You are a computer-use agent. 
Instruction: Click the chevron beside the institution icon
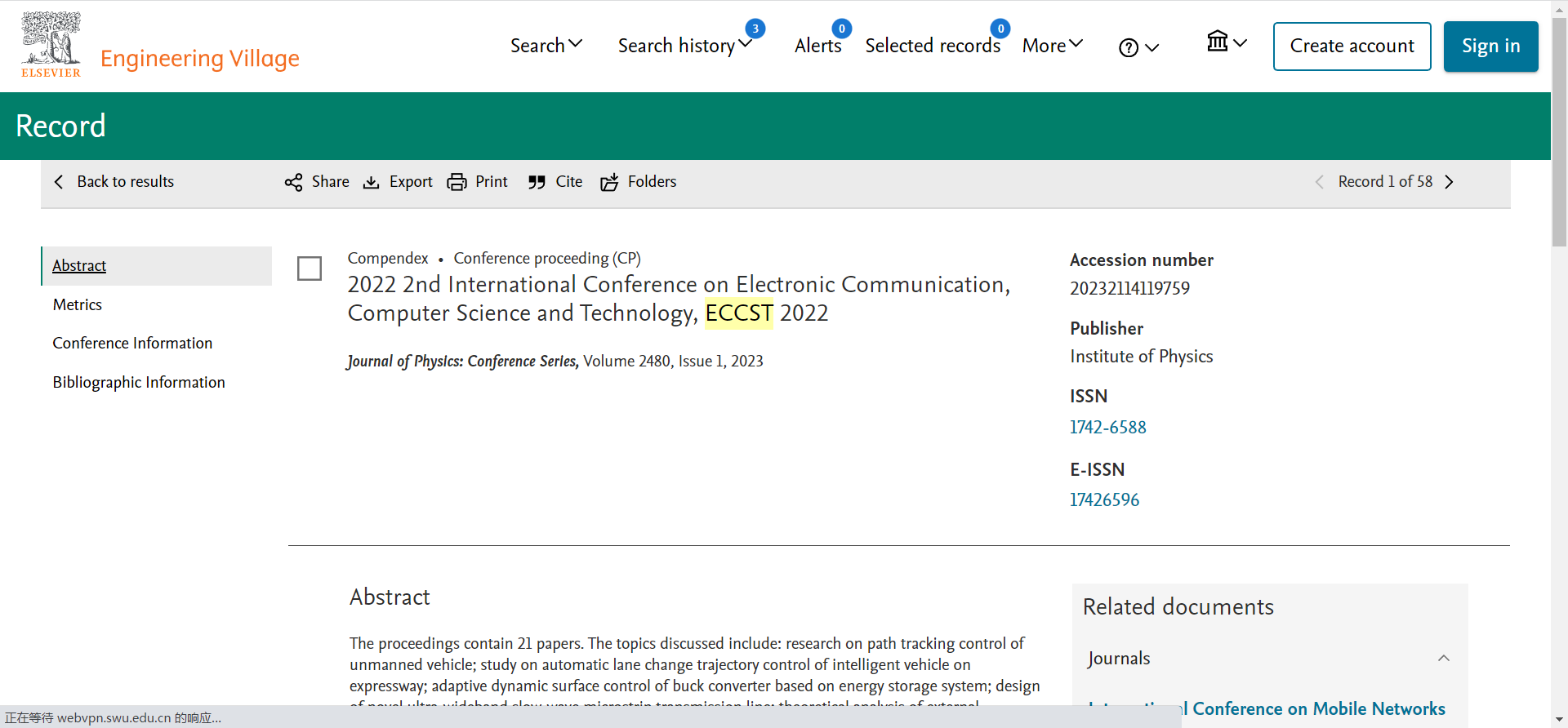tap(1240, 43)
